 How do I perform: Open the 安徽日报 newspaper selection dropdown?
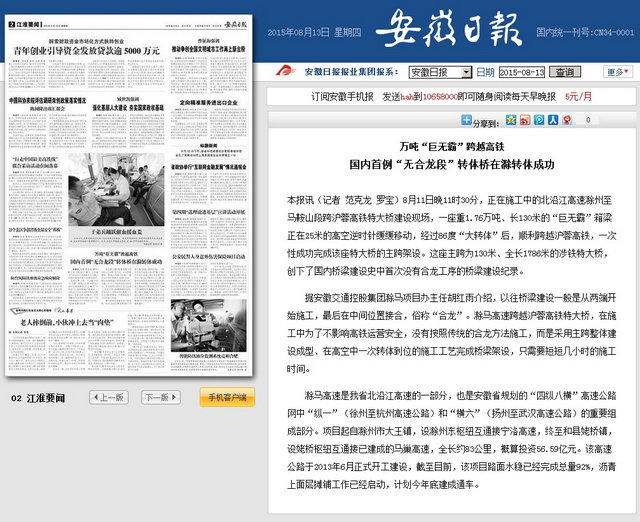coord(432,72)
